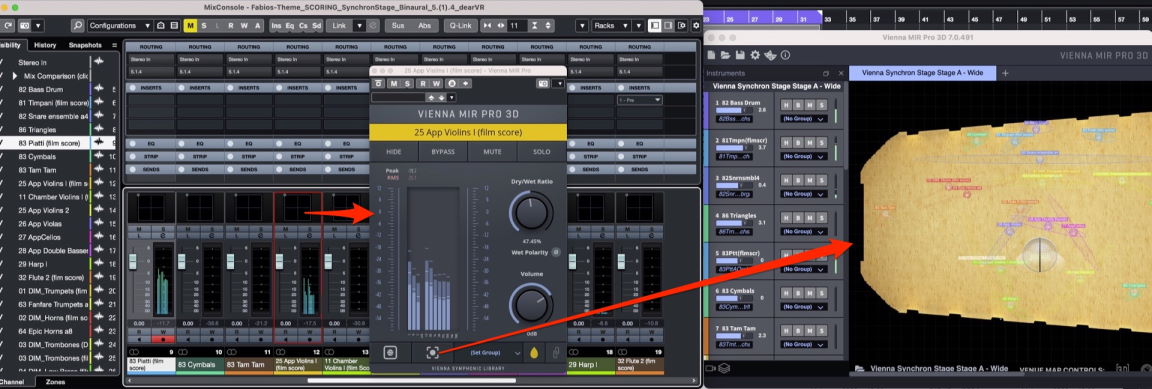Screen dimensions: 1152x389
Task: Click the yellow drop icon in plugin footer
Action: [534, 353]
